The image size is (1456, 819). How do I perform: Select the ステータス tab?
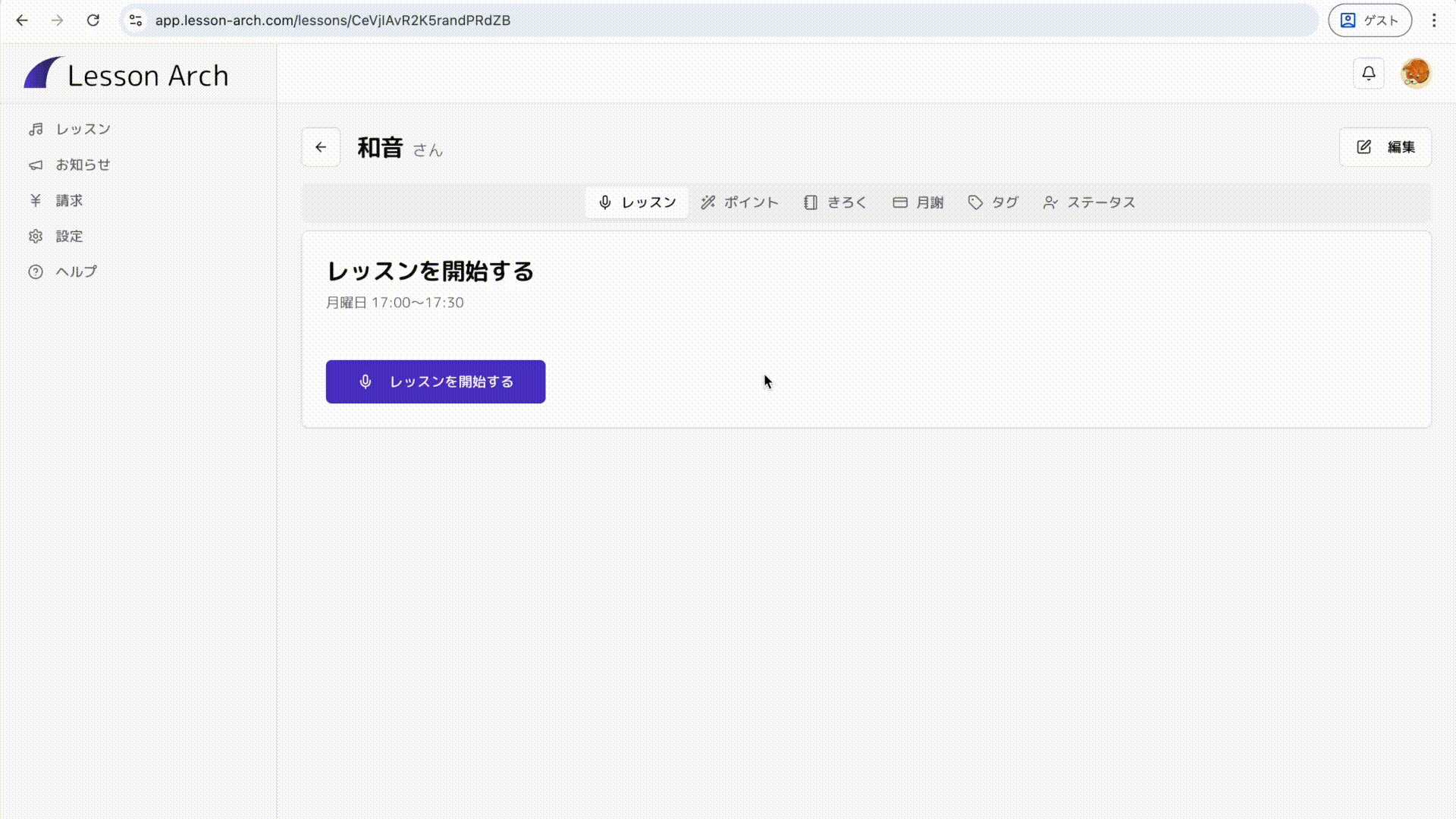(x=1089, y=202)
